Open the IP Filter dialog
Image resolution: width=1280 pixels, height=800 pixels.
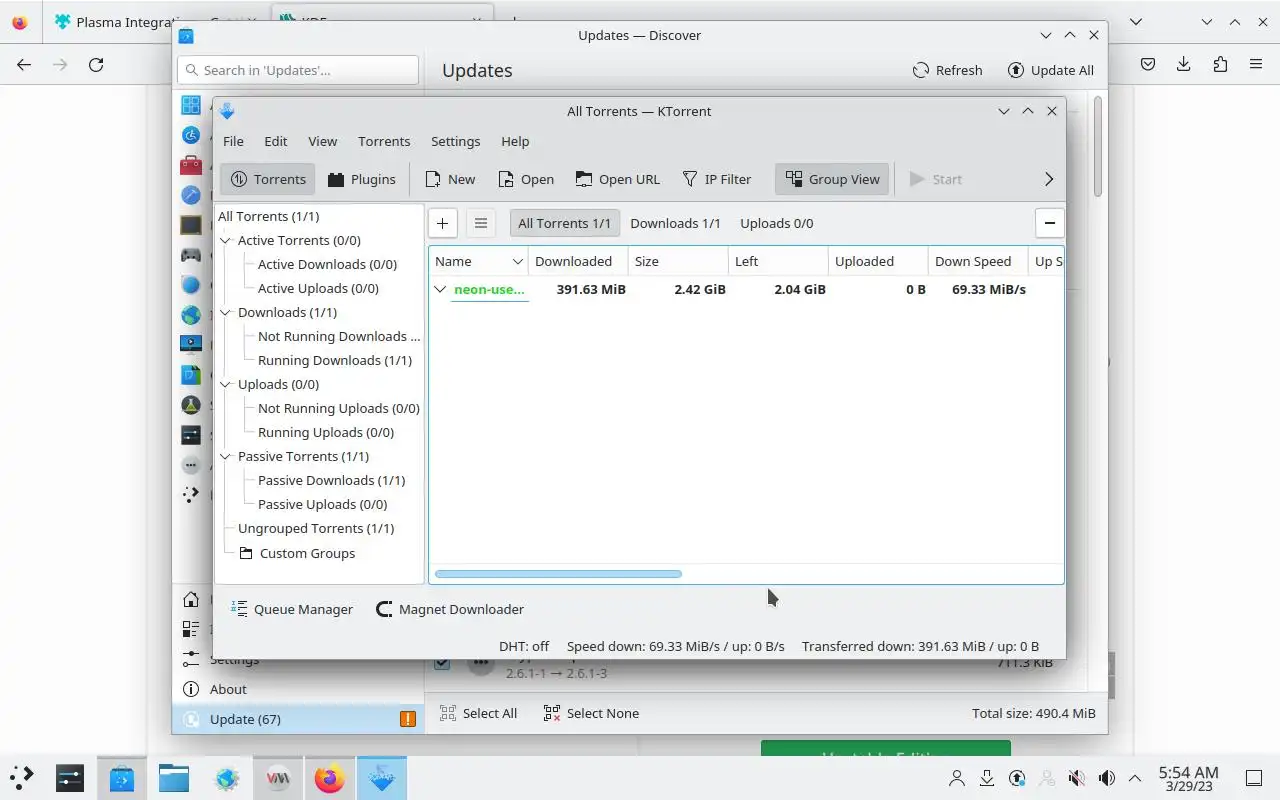(717, 179)
